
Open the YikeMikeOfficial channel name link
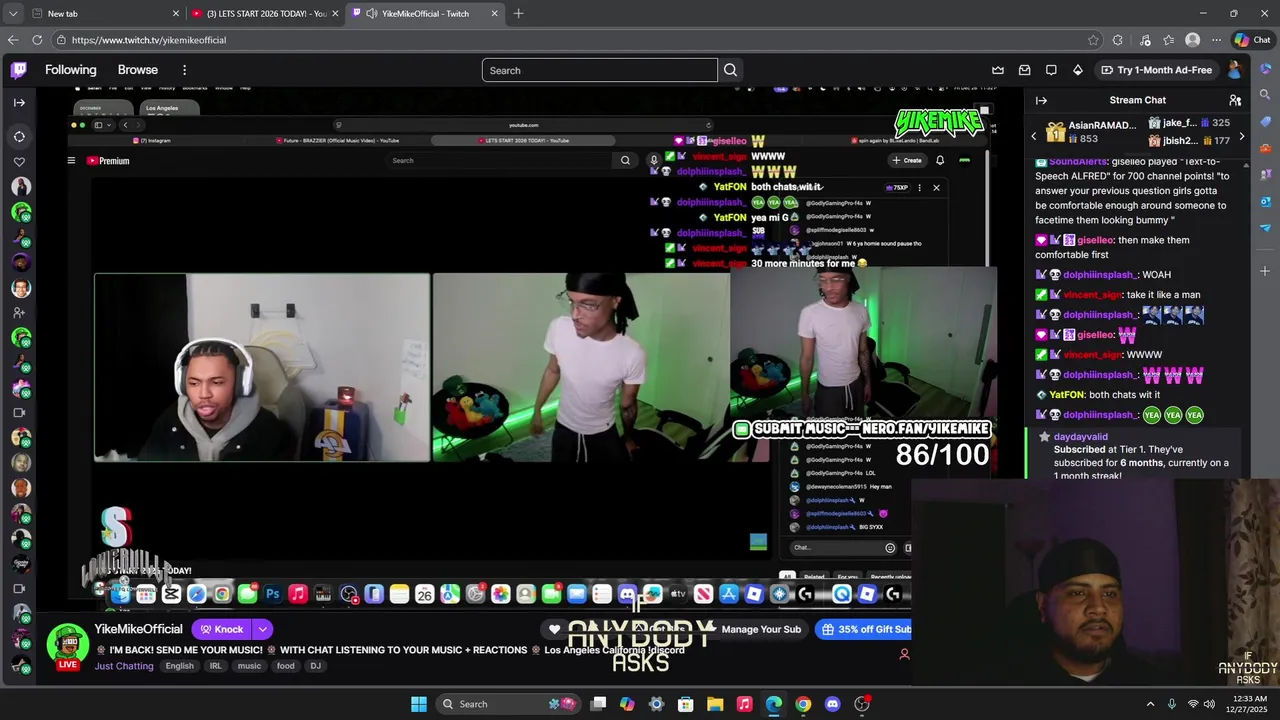(138, 629)
